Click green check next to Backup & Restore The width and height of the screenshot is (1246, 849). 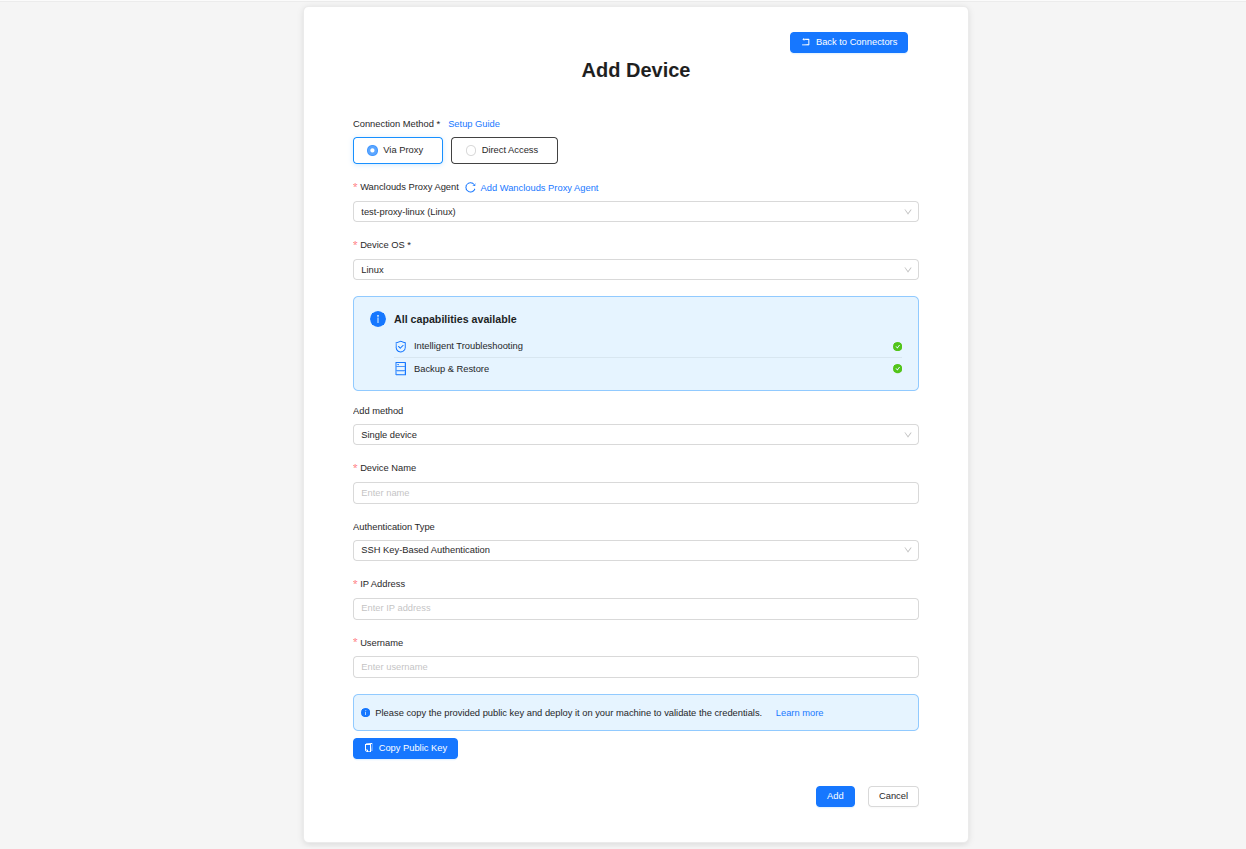[897, 369]
